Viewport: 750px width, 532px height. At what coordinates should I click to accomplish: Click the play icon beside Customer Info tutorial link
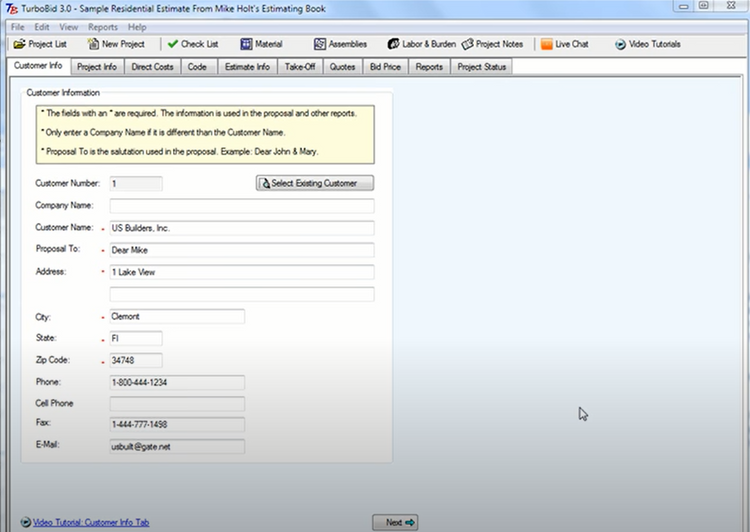click(x=26, y=522)
